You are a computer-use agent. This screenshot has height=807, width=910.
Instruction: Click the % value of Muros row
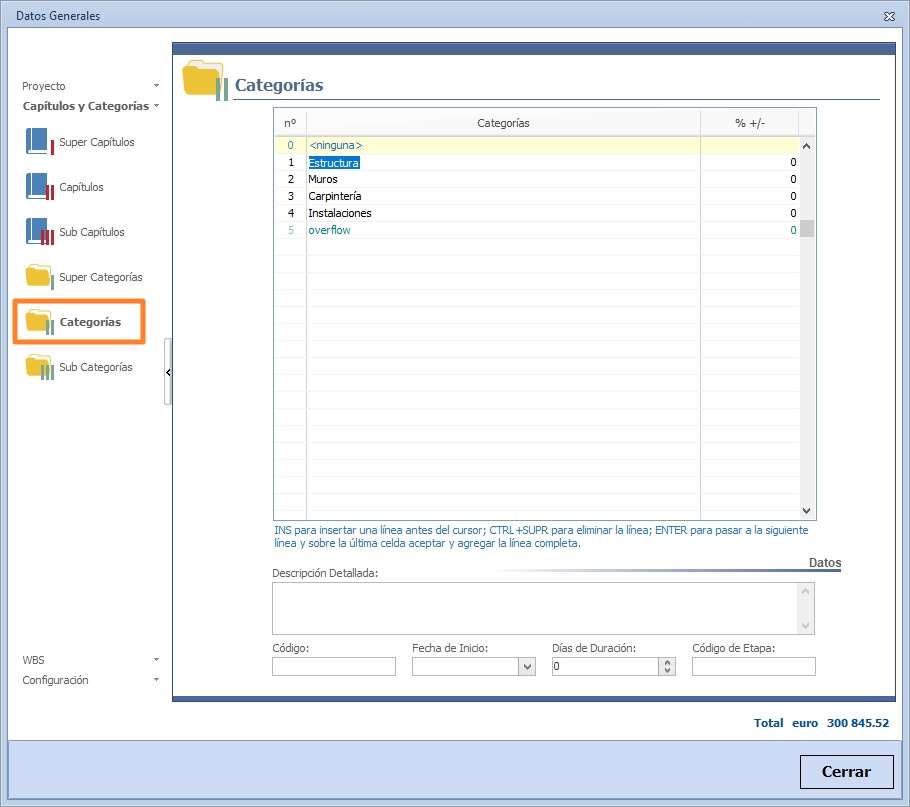(x=750, y=179)
